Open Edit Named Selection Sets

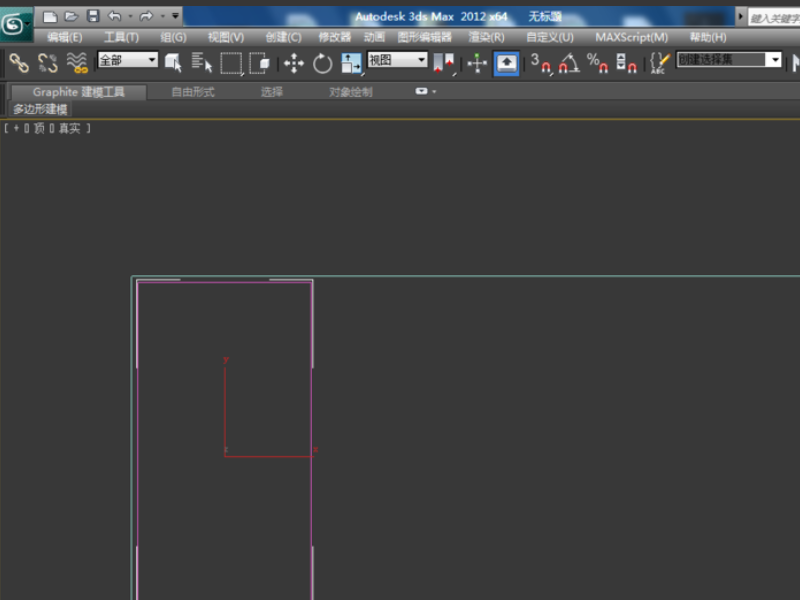pos(660,64)
